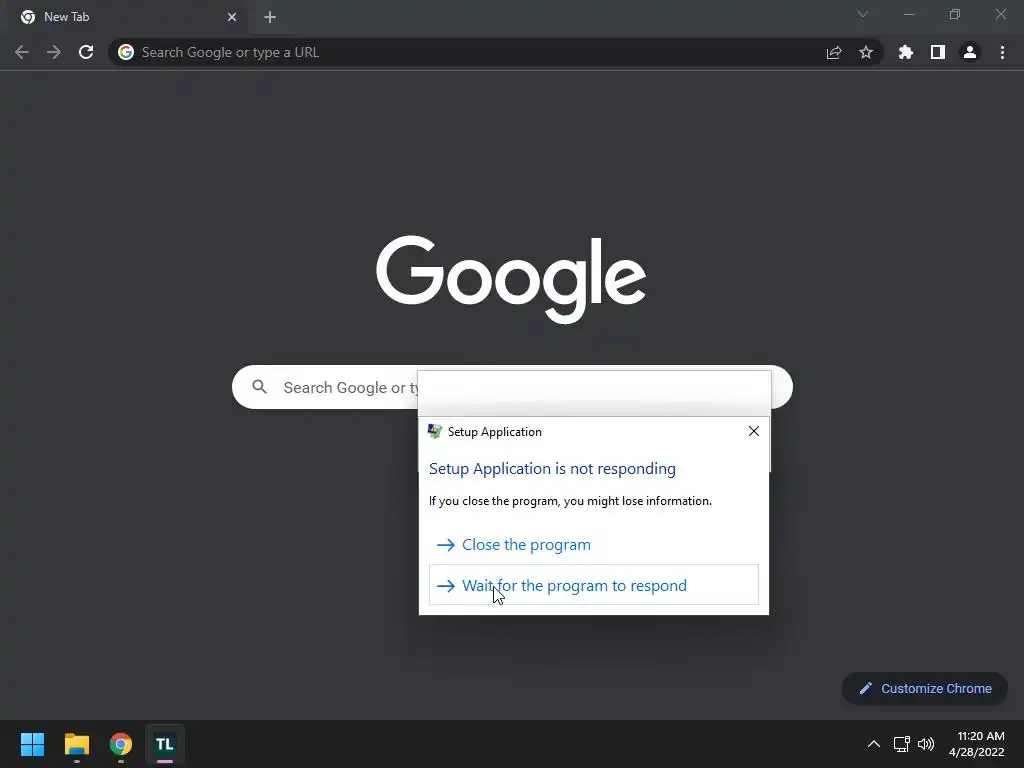Open a new tab with plus
Image resolution: width=1024 pixels, height=768 pixels.
coord(270,17)
